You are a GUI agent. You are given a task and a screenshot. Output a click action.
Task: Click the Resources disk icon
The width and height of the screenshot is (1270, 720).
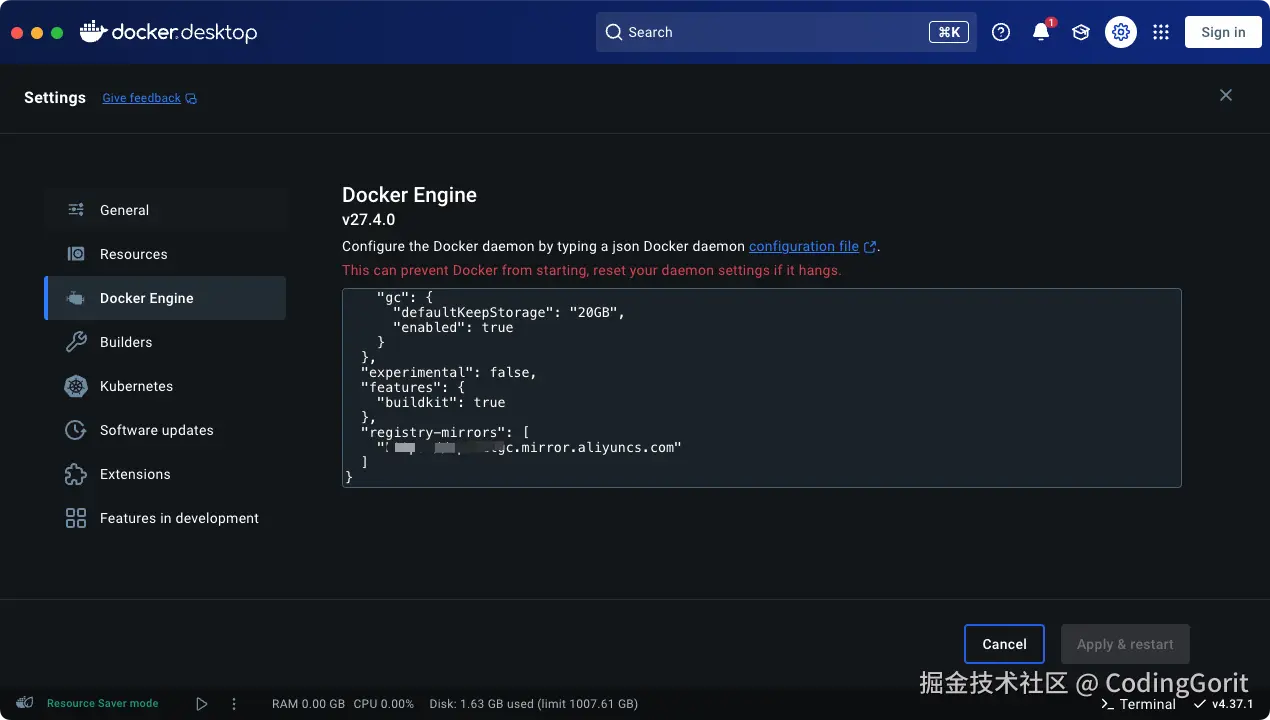tap(76, 254)
